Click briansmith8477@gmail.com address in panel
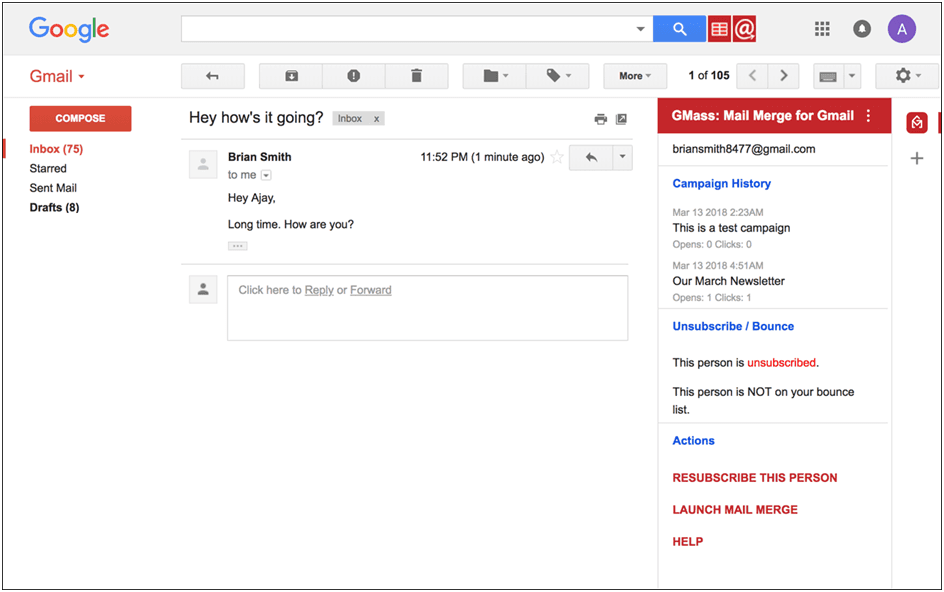 click(x=744, y=149)
